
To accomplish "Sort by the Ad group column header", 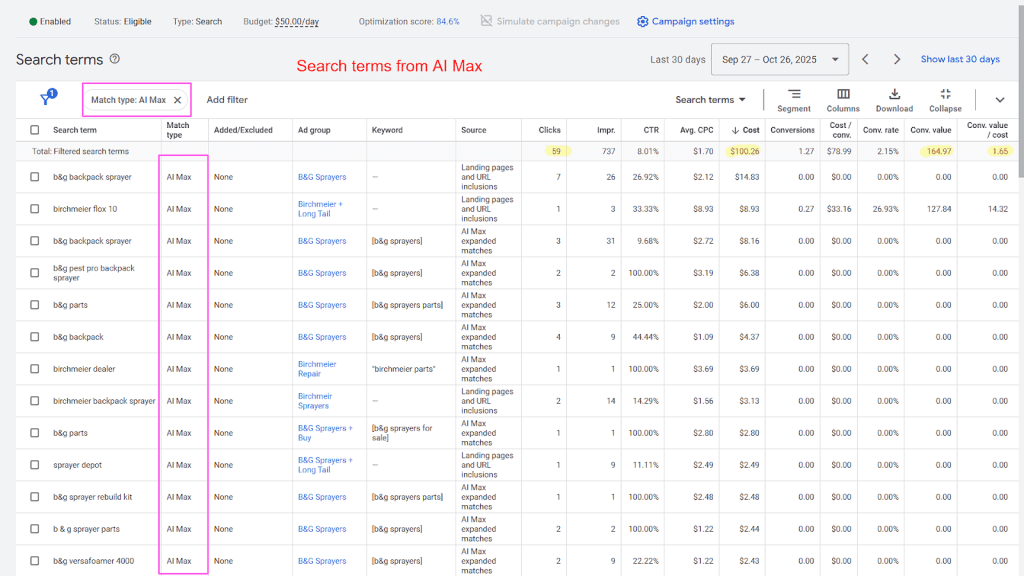I will pyautogui.click(x=313, y=130).
